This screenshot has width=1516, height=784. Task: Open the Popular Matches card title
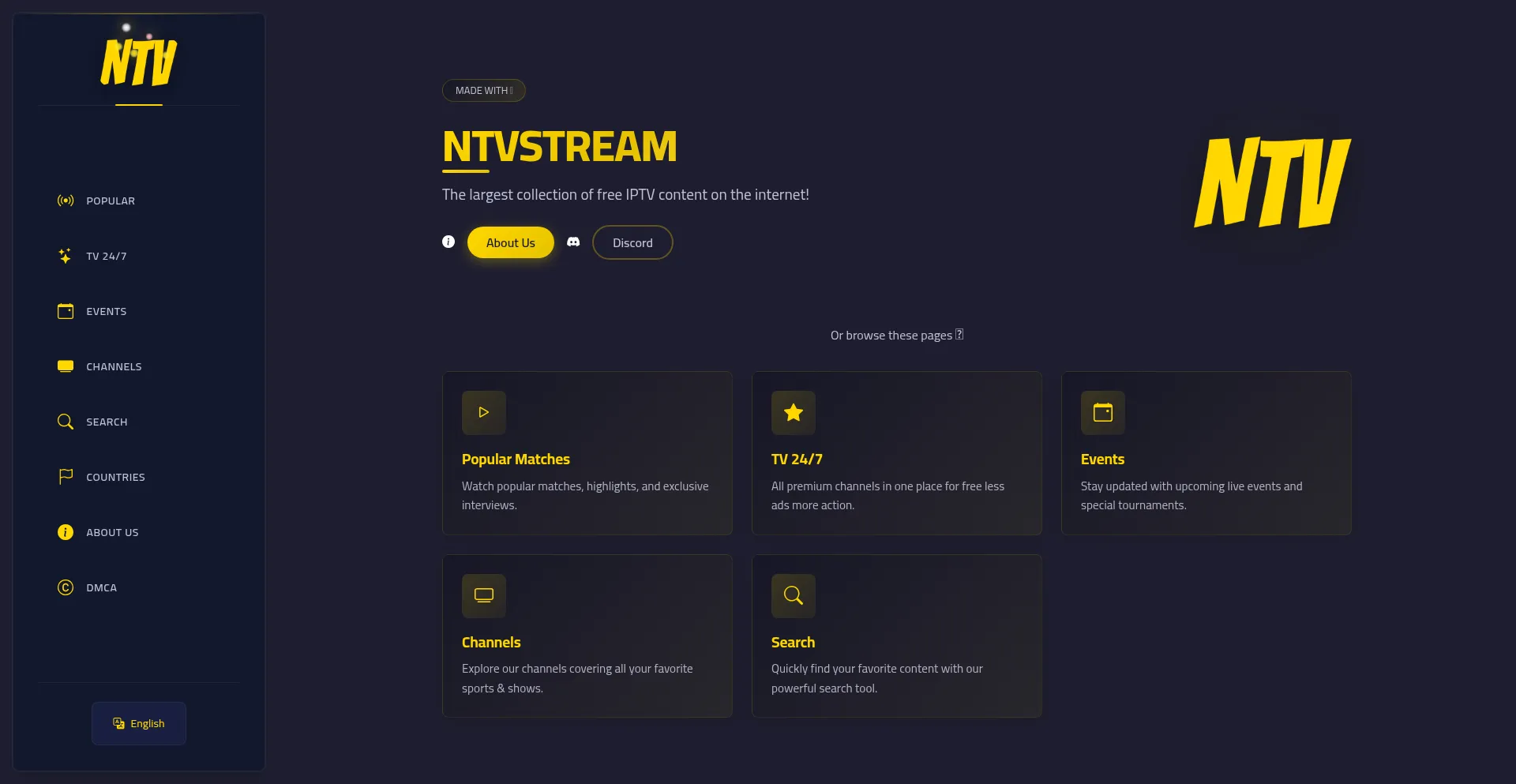click(516, 460)
